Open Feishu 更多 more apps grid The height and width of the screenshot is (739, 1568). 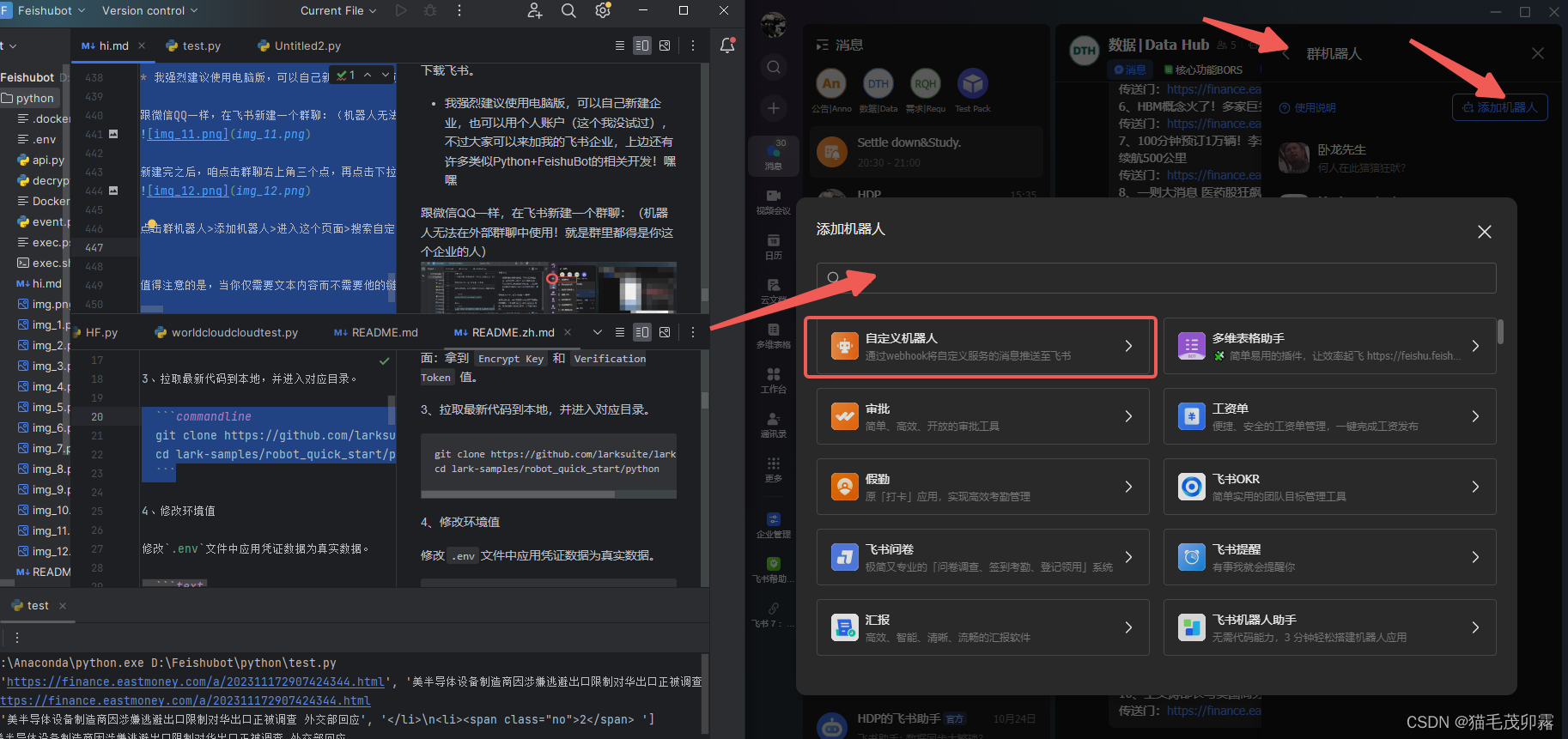coord(774,469)
